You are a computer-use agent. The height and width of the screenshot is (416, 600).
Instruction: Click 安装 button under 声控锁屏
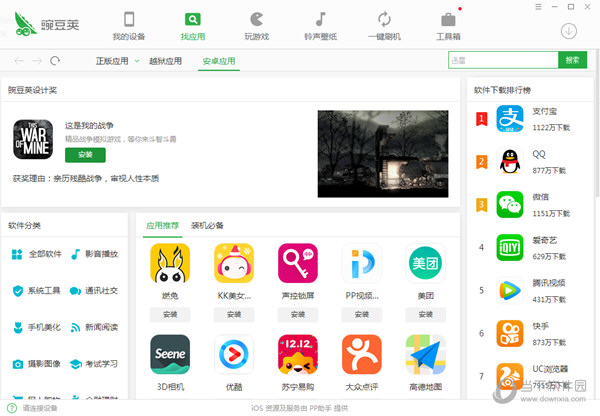(298, 315)
